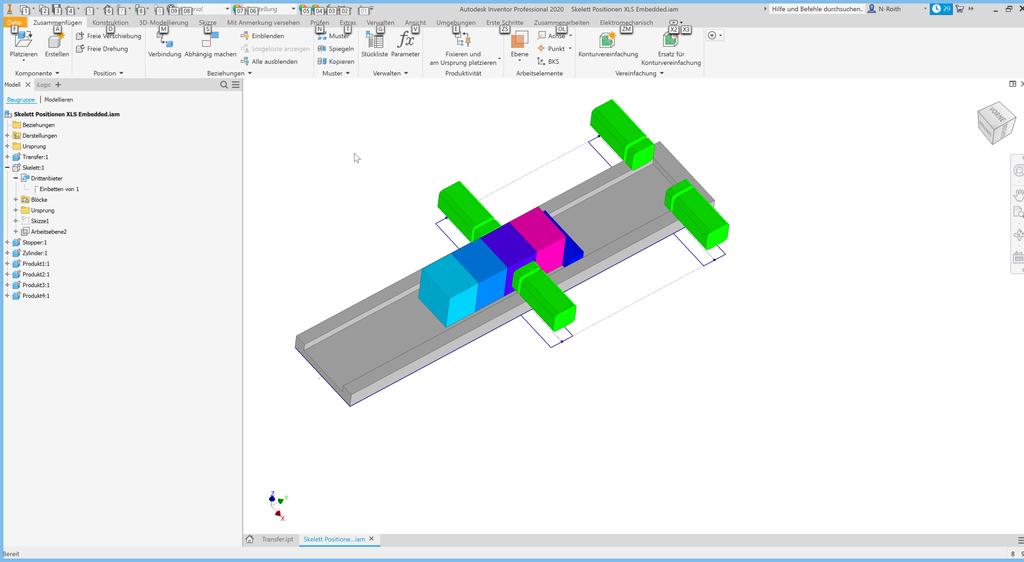Expand the Stopper:1 tree node
This screenshot has width=1024, height=562.
click(x=7, y=242)
